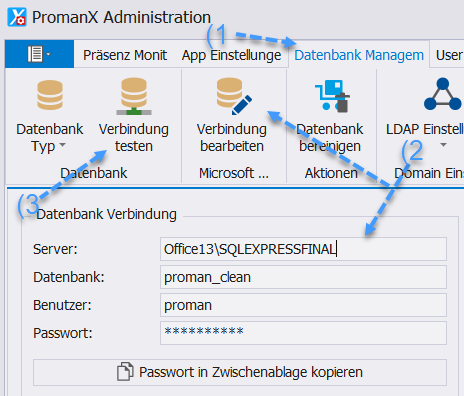Click the Verbindung testen icon
464x396 pixels.
click(x=134, y=96)
